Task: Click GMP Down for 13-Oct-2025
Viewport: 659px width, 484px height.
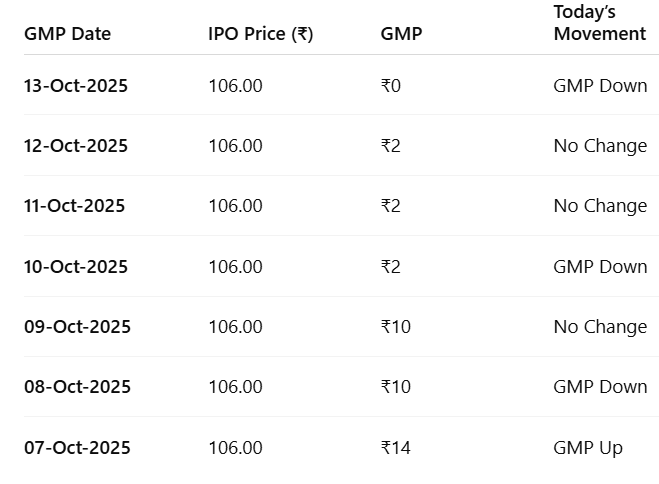Action: 600,86
